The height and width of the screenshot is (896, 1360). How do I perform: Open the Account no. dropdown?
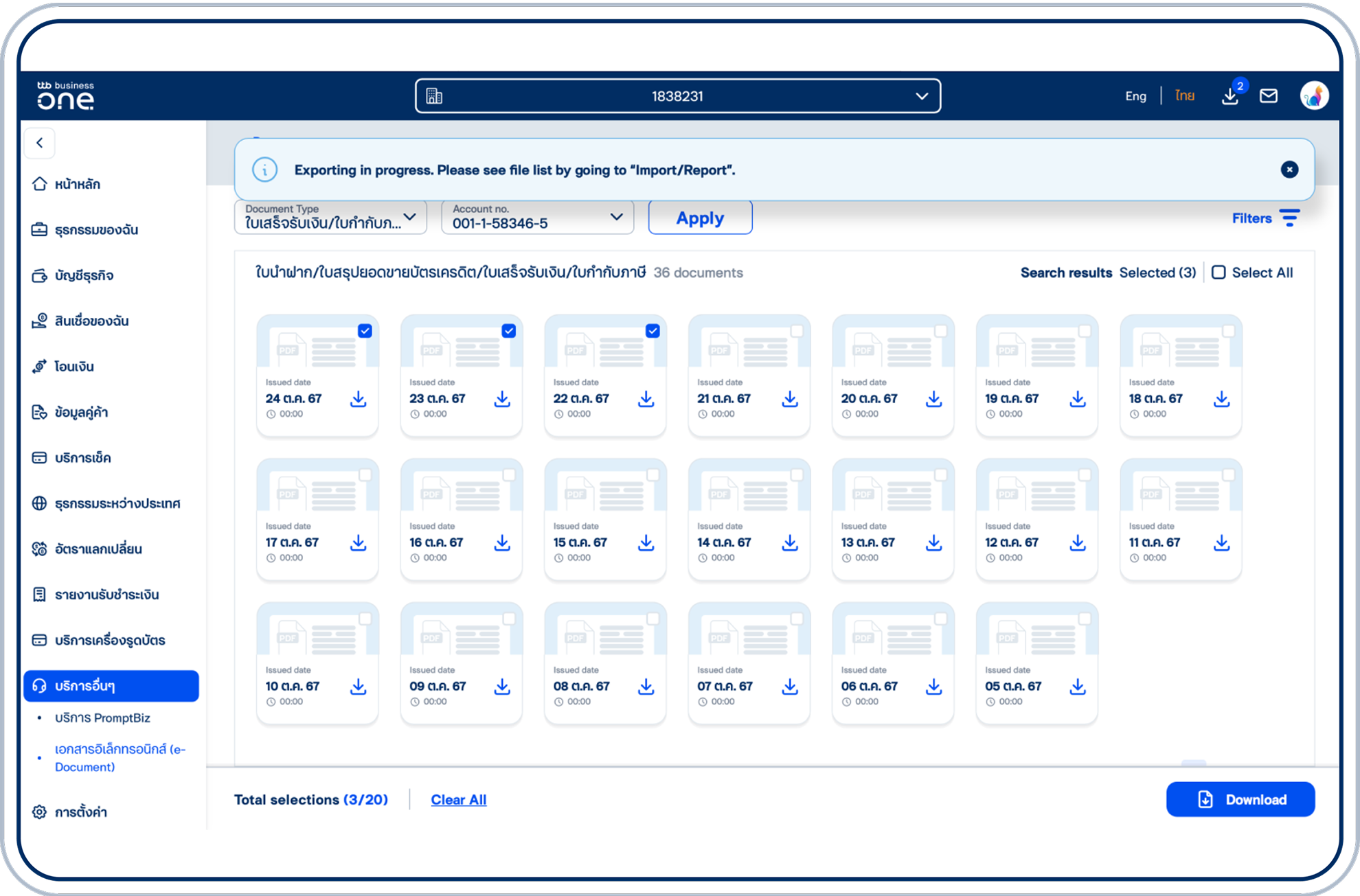click(537, 217)
